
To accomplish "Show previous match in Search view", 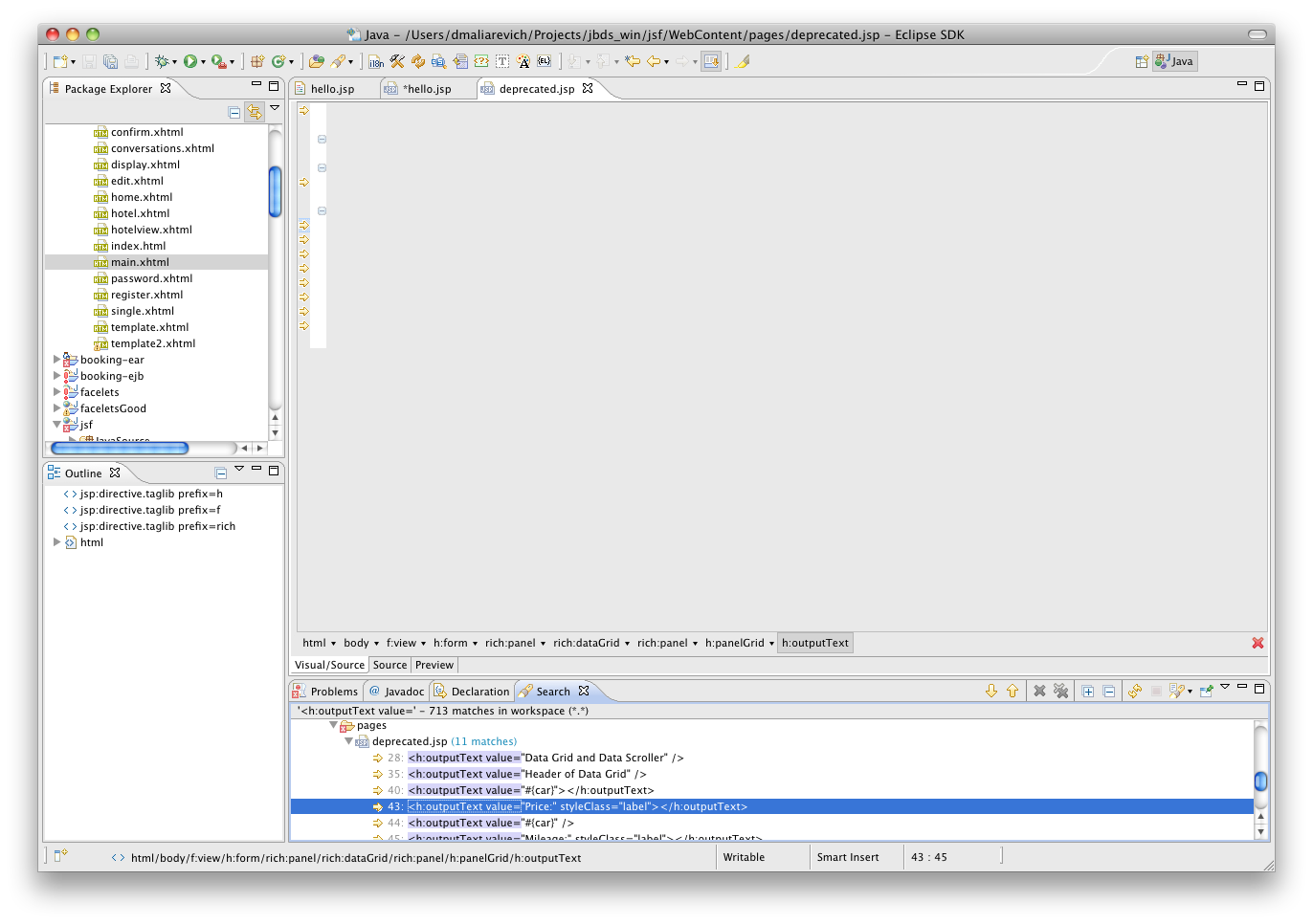I will point(1012,691).
